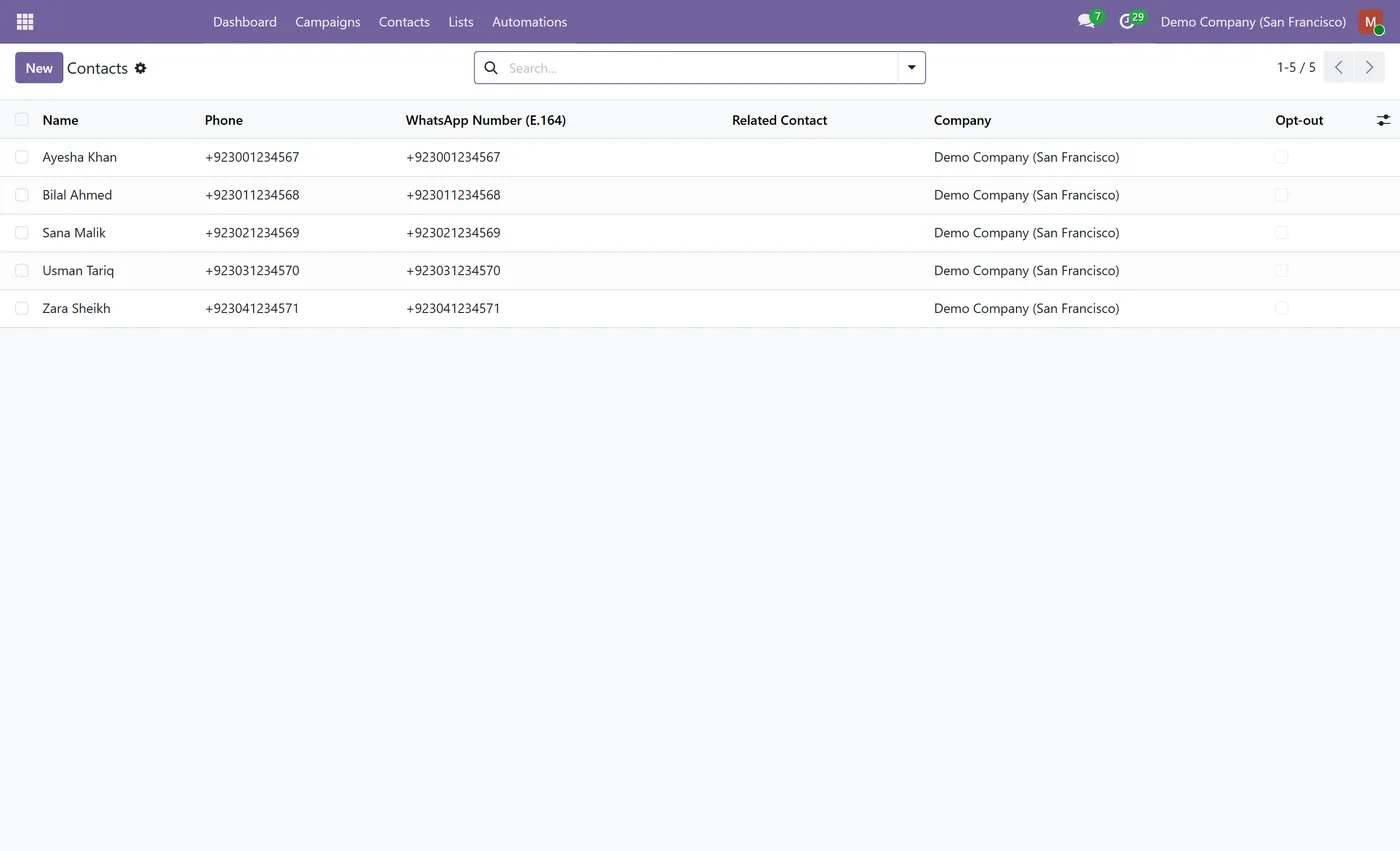Open the Demo Company switcher
Image resolution: width=1400 pixels, height=851 pixels.
coord(1253,22)
